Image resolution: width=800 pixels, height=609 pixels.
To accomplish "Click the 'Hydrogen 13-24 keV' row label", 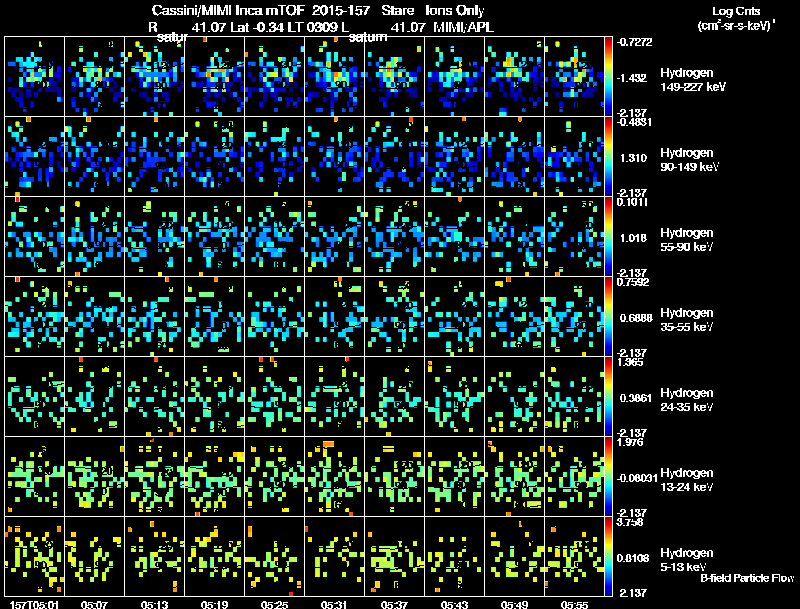I will [687, 480].
